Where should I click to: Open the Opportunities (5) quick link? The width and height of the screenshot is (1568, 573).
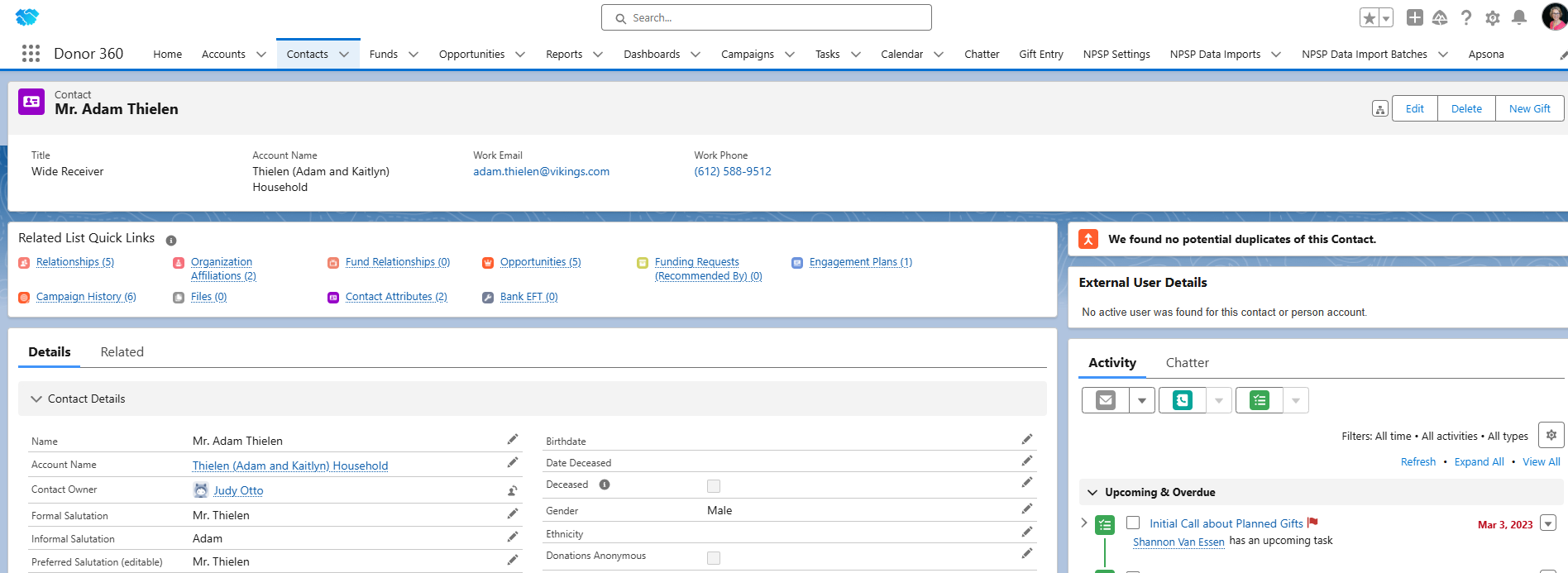[x=541, y=262]
